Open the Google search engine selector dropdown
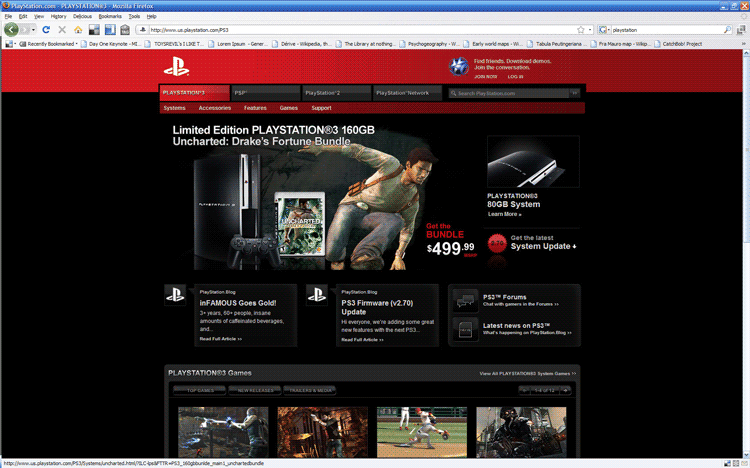Screen dimensions: 750x468 [x=604, y=30]
